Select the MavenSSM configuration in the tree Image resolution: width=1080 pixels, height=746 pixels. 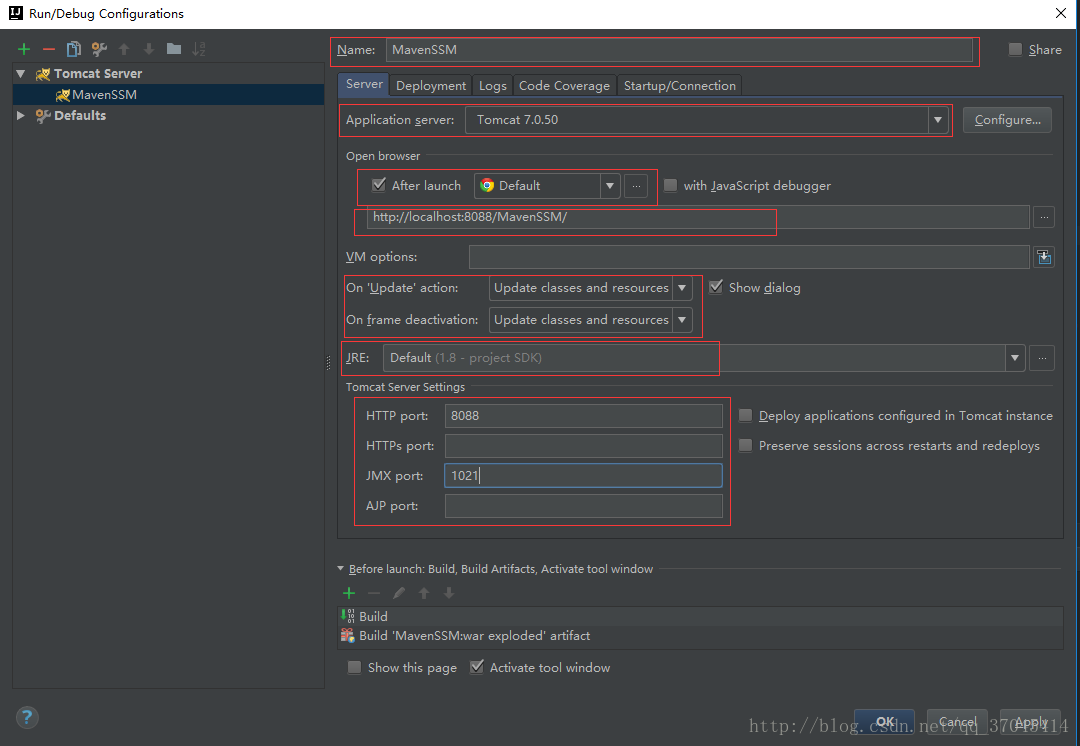click(x=168, y=95)
